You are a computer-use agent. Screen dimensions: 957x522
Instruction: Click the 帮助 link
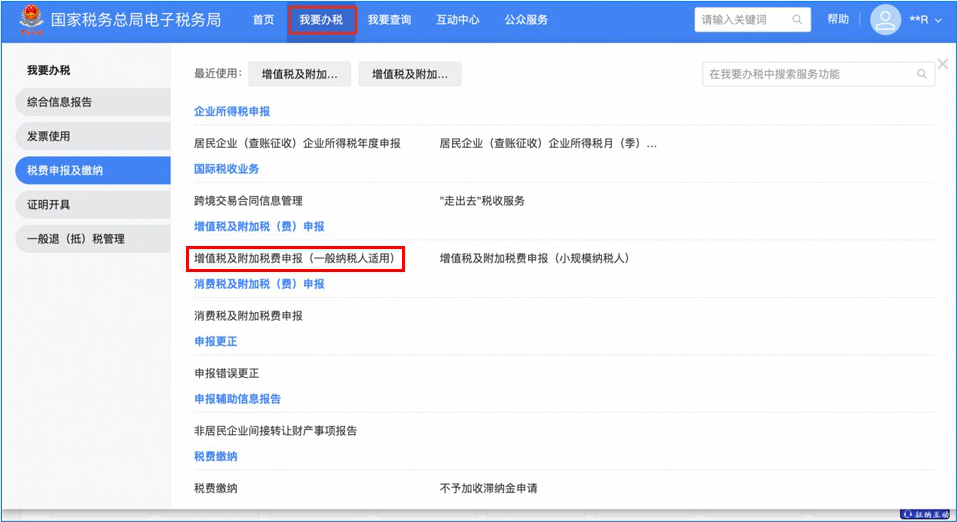838,20
